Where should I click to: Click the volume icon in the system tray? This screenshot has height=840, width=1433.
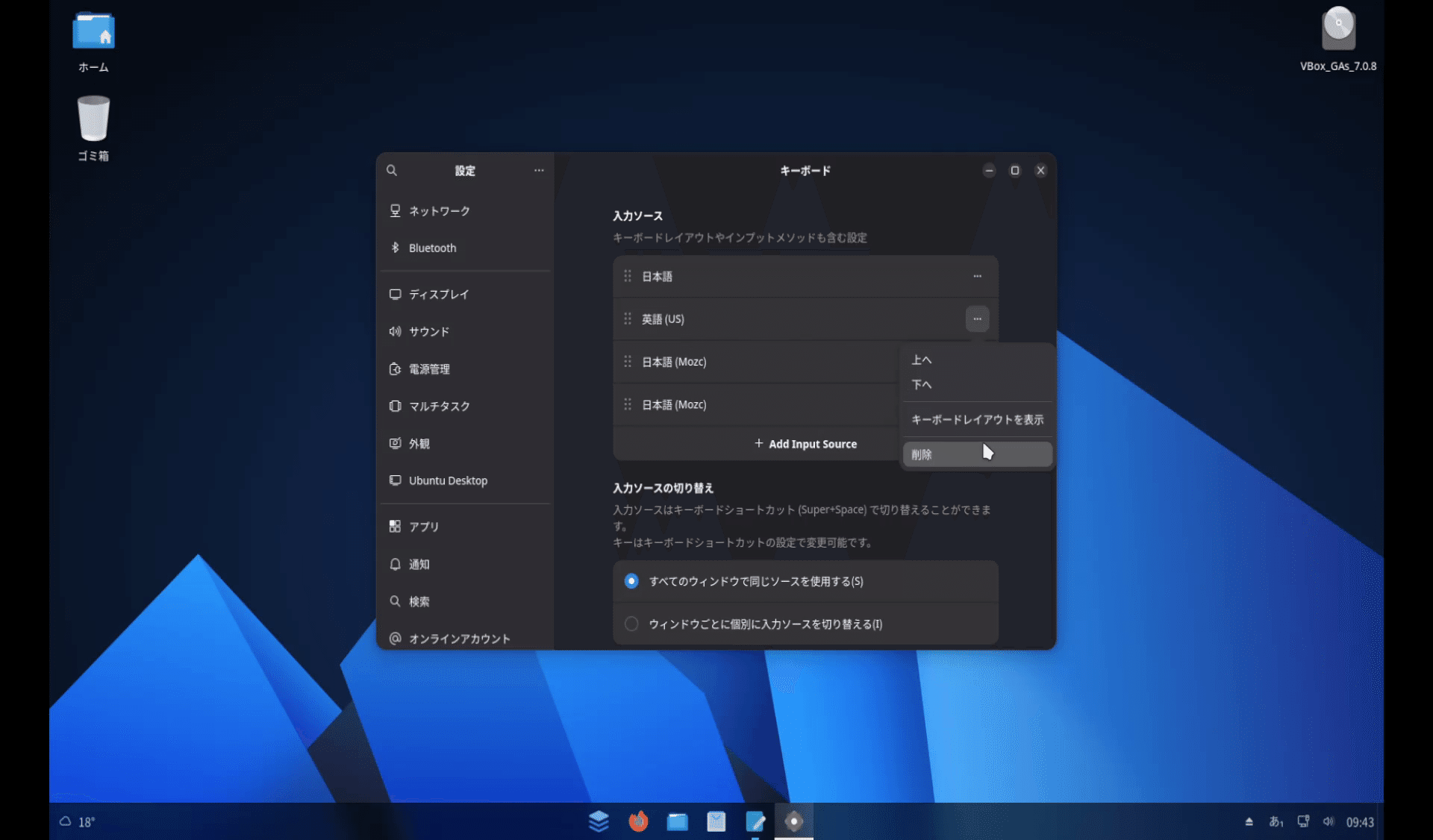coord(1329,821)
